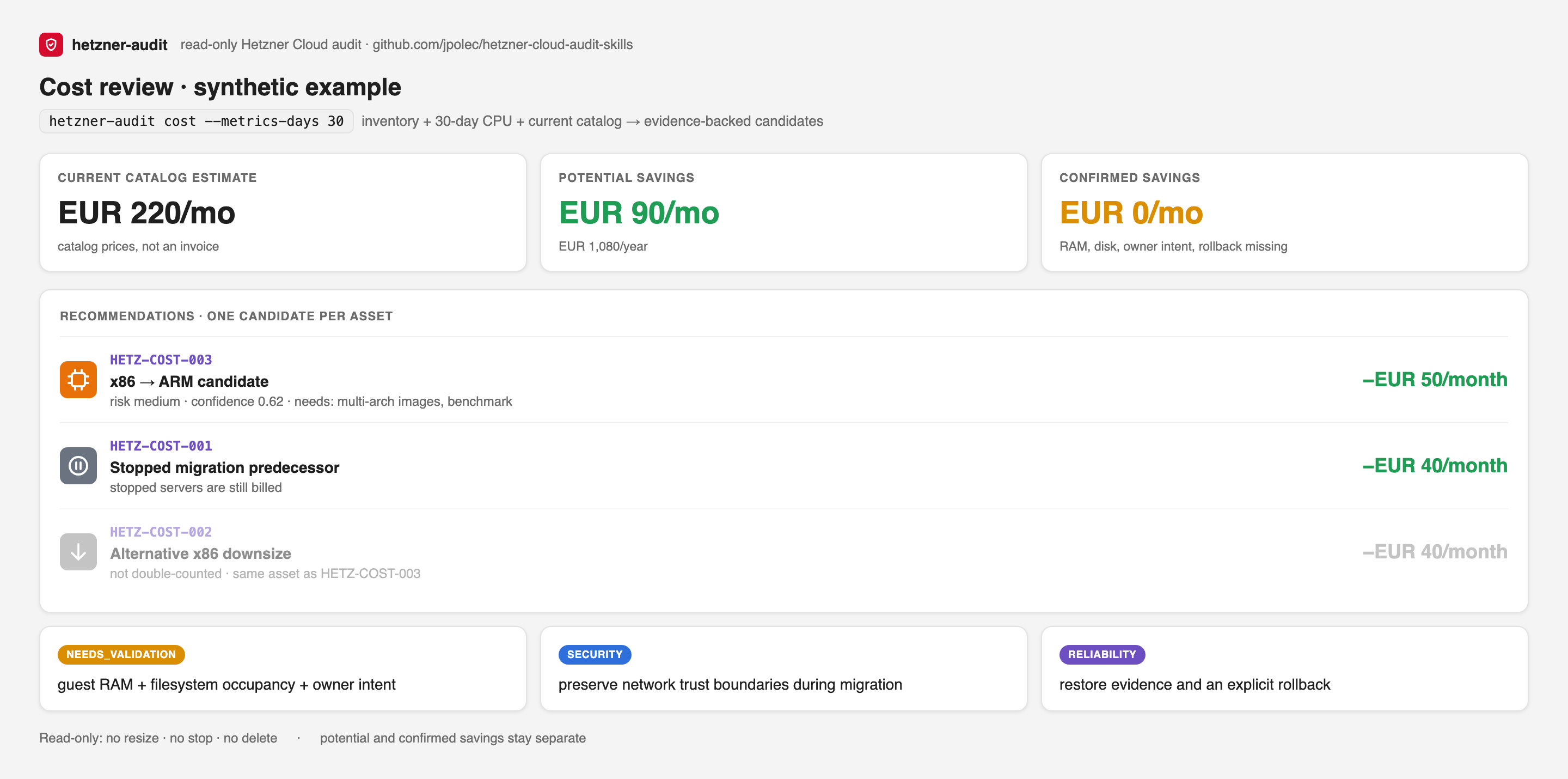Click the greyed –EUR 40/month amount for HETZ-COST-002

1435,552
